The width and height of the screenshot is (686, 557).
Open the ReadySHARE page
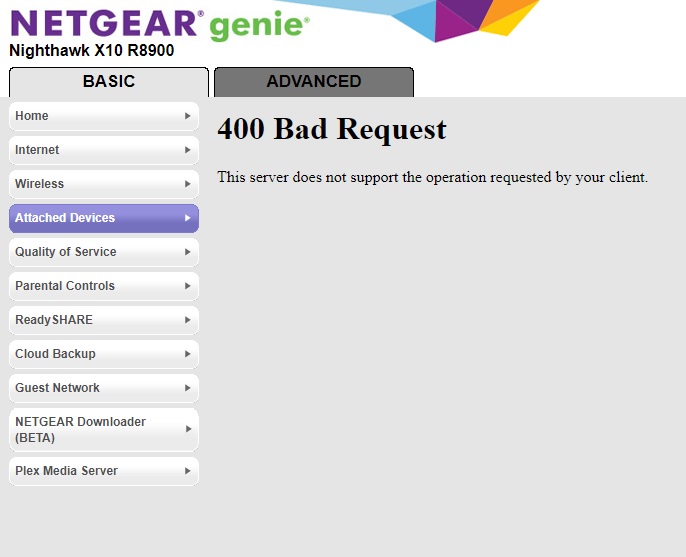tap(104, 320)
